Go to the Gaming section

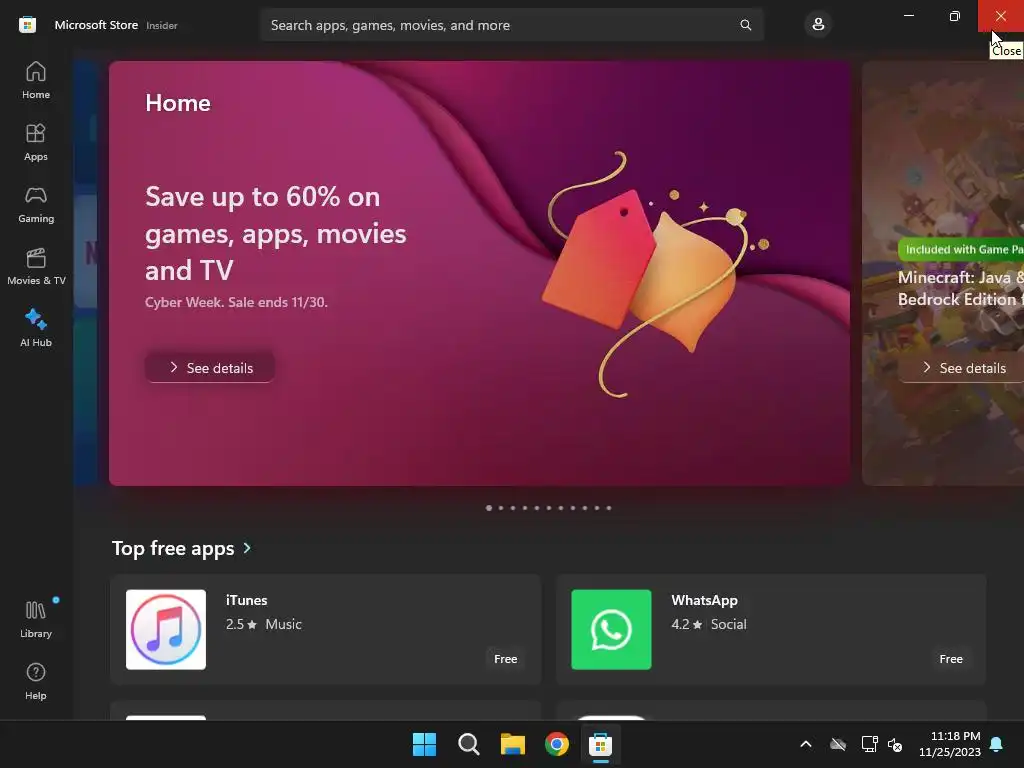(36, 204)
